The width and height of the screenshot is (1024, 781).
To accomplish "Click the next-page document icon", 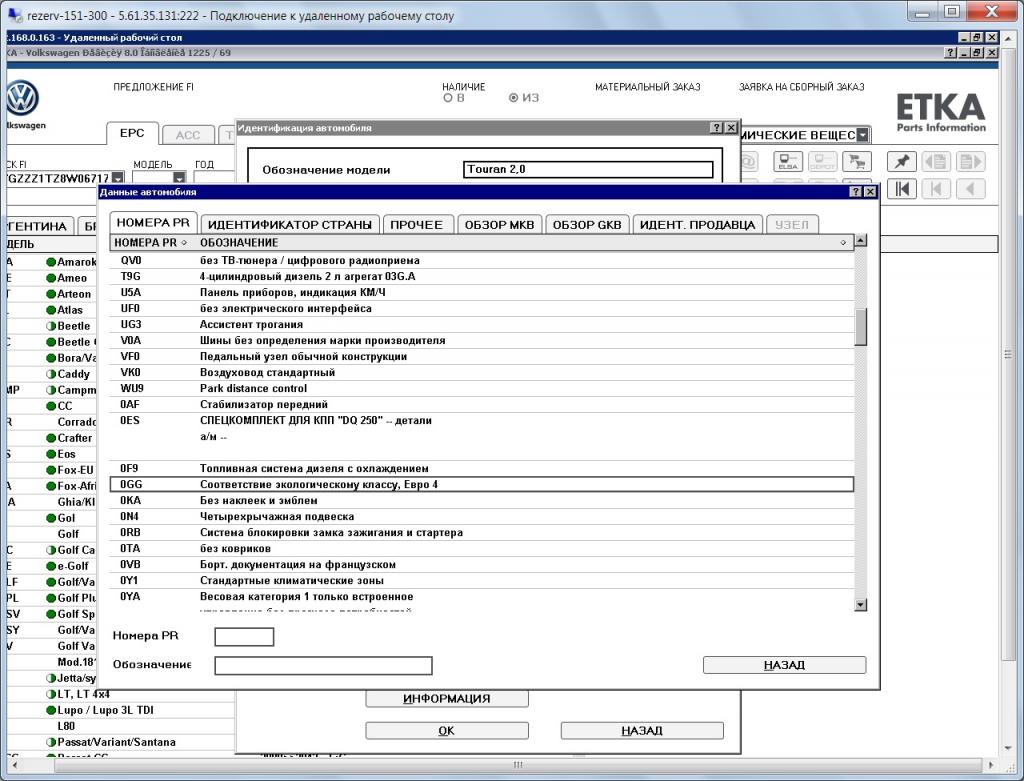I will pyautogui.click(x=970, y=161).
